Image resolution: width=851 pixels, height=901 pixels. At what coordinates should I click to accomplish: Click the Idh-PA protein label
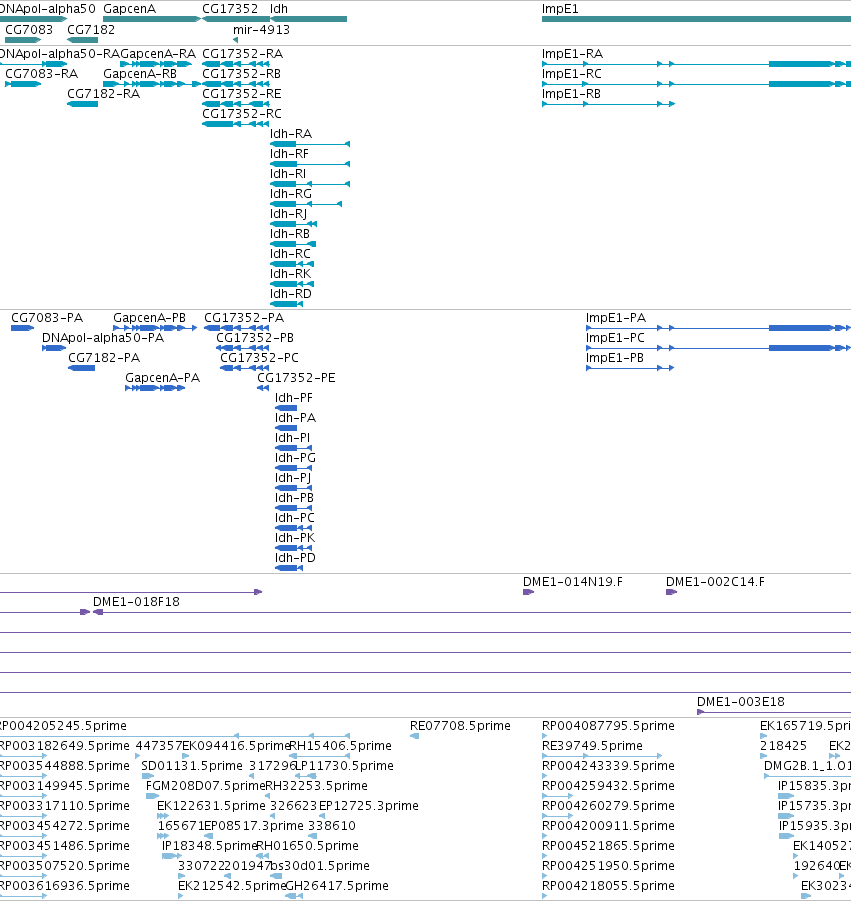pyautogui.click(x=295, y=418)
